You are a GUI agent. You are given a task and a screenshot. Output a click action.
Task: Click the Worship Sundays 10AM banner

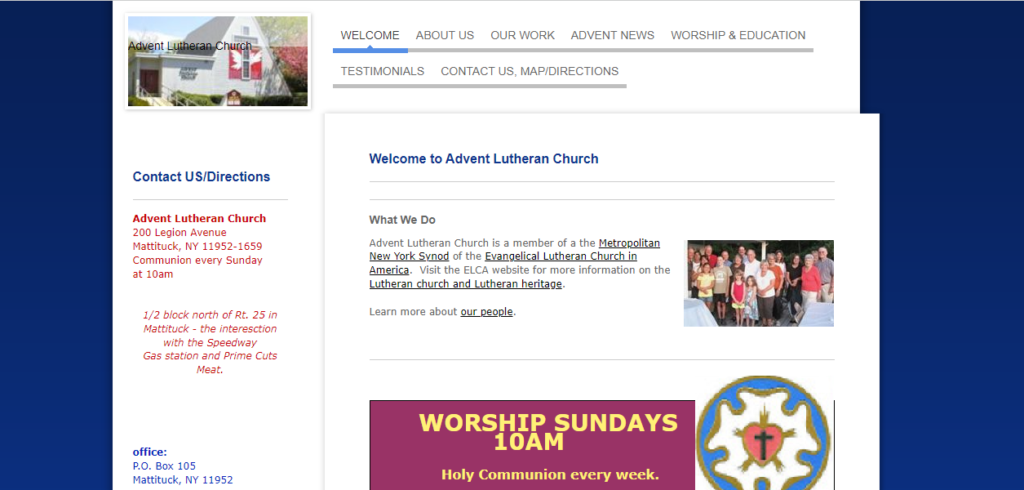tap(531, 445)
